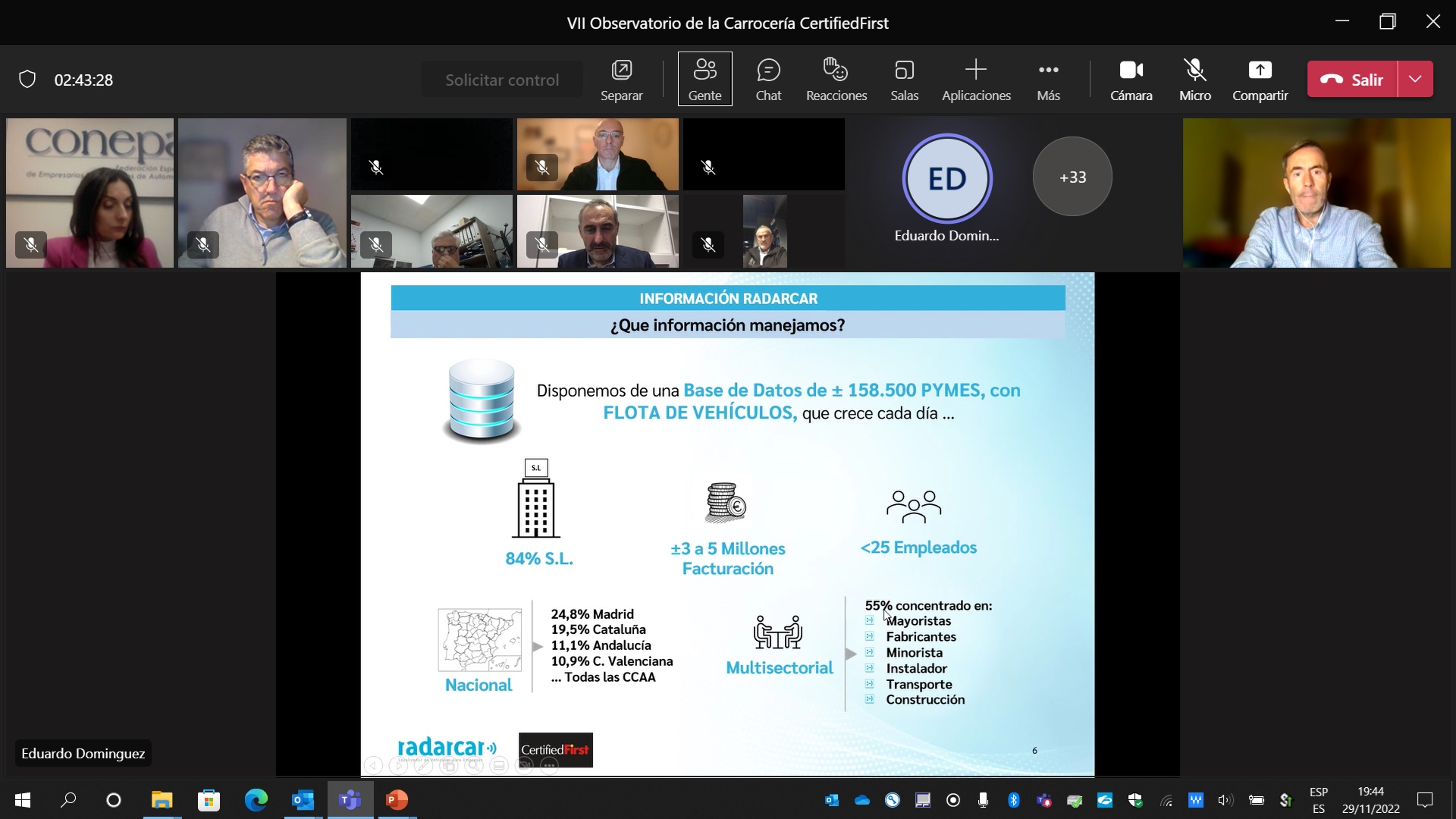Open the Reacciones menu
The width and height of the screenshot is (1456, 819).
coord(836,80)
